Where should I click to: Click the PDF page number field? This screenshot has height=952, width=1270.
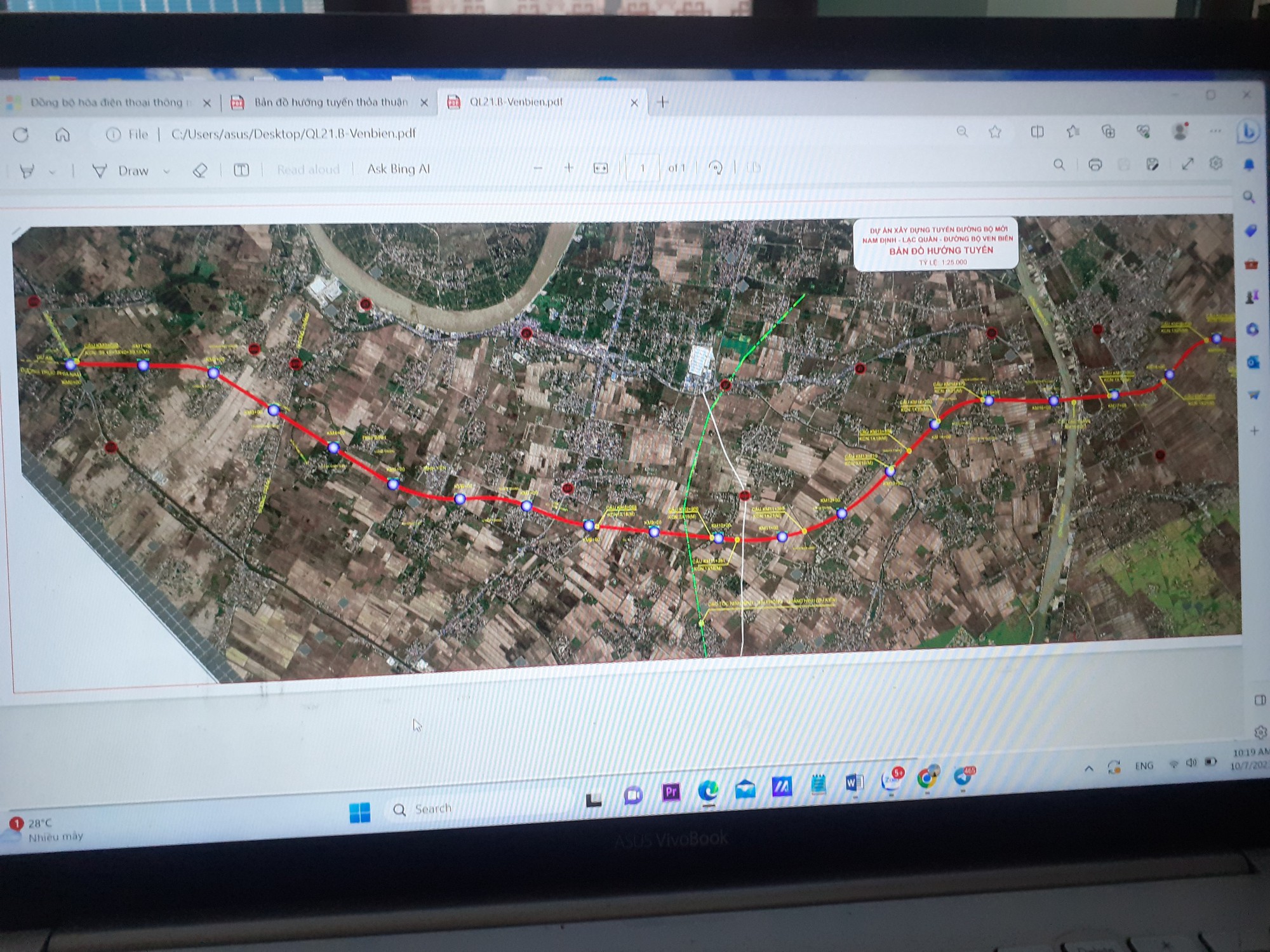pos(642,168)
